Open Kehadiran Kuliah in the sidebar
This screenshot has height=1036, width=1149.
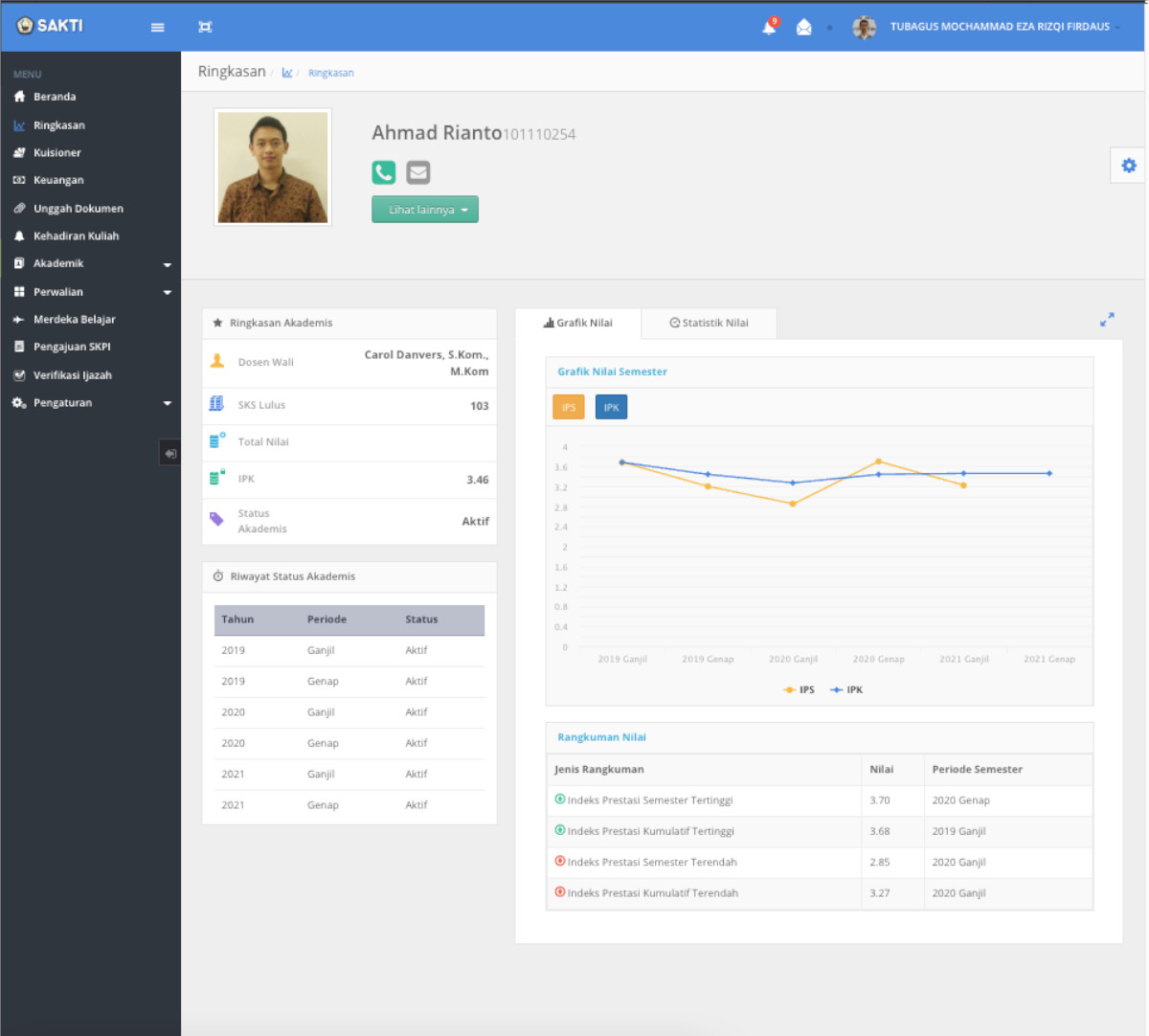pyautogui.click(x=76, y=236)
